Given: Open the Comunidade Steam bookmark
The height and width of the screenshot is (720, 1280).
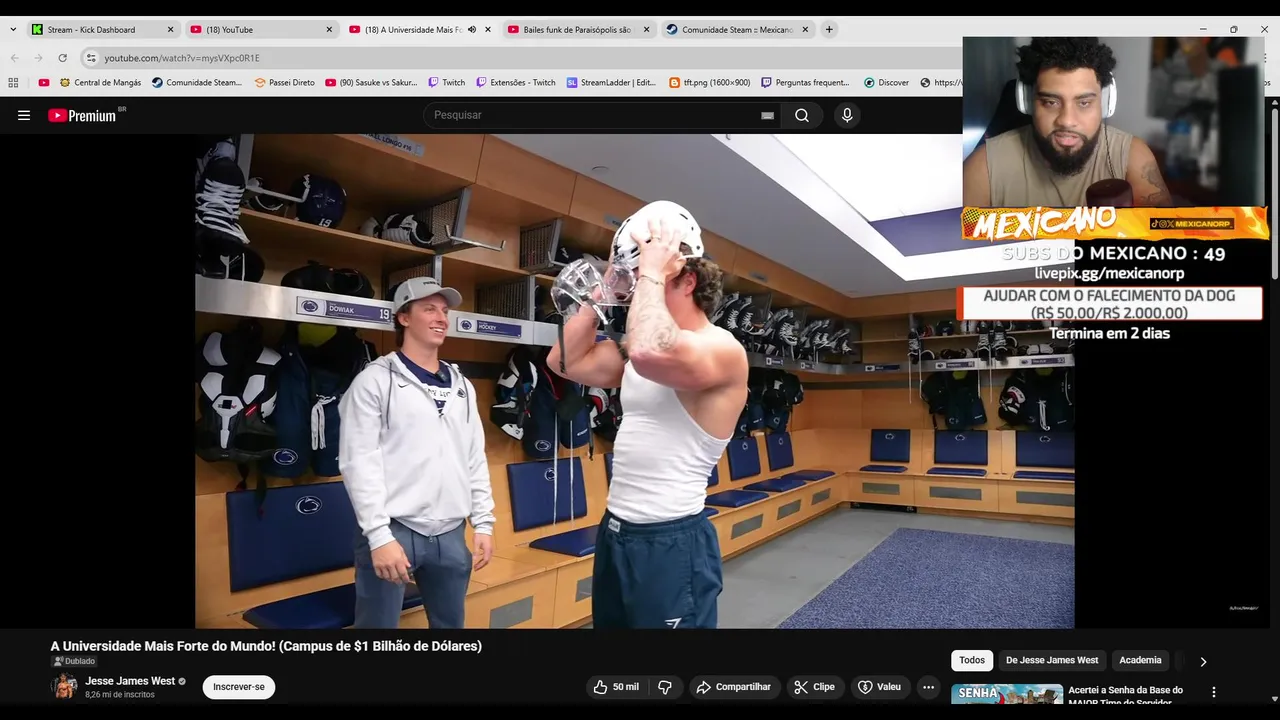Looking at the screenshot, I should click(197, 82).
